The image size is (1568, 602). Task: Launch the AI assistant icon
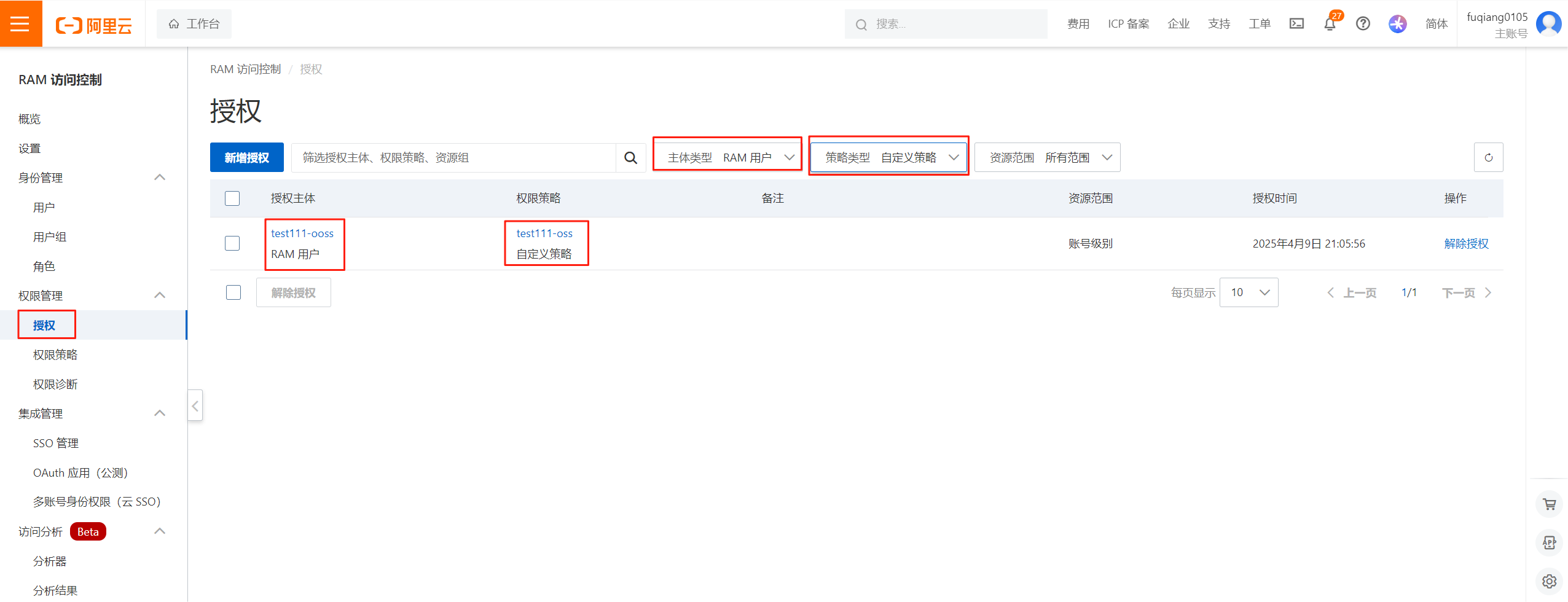point(1397,23)
